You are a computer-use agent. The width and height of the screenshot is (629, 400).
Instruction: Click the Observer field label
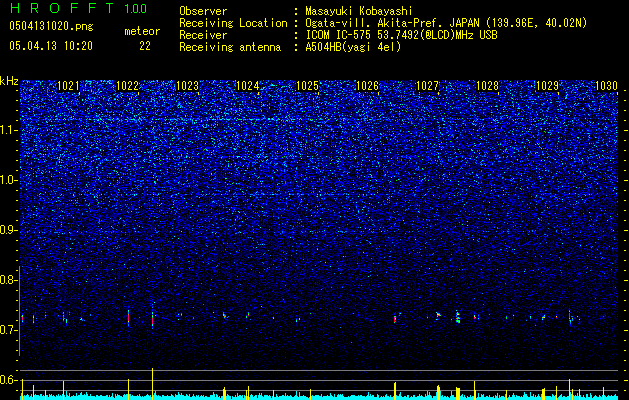(203, 11)
